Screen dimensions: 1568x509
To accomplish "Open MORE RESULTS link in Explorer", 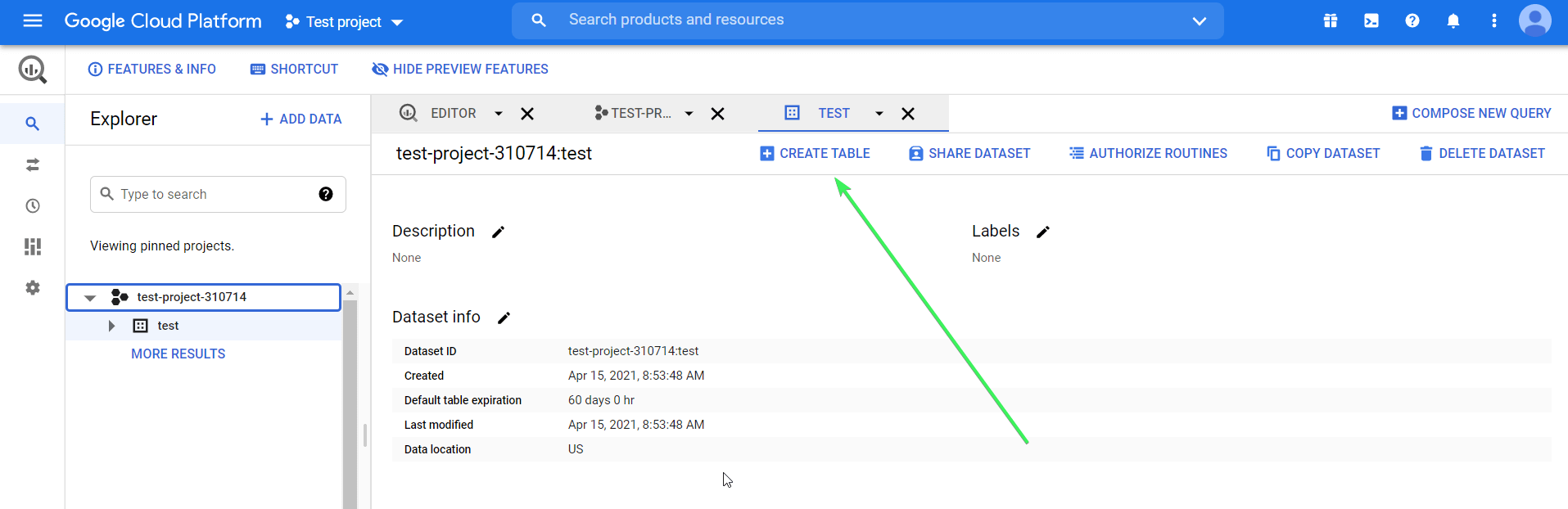I will pos(178,354).
